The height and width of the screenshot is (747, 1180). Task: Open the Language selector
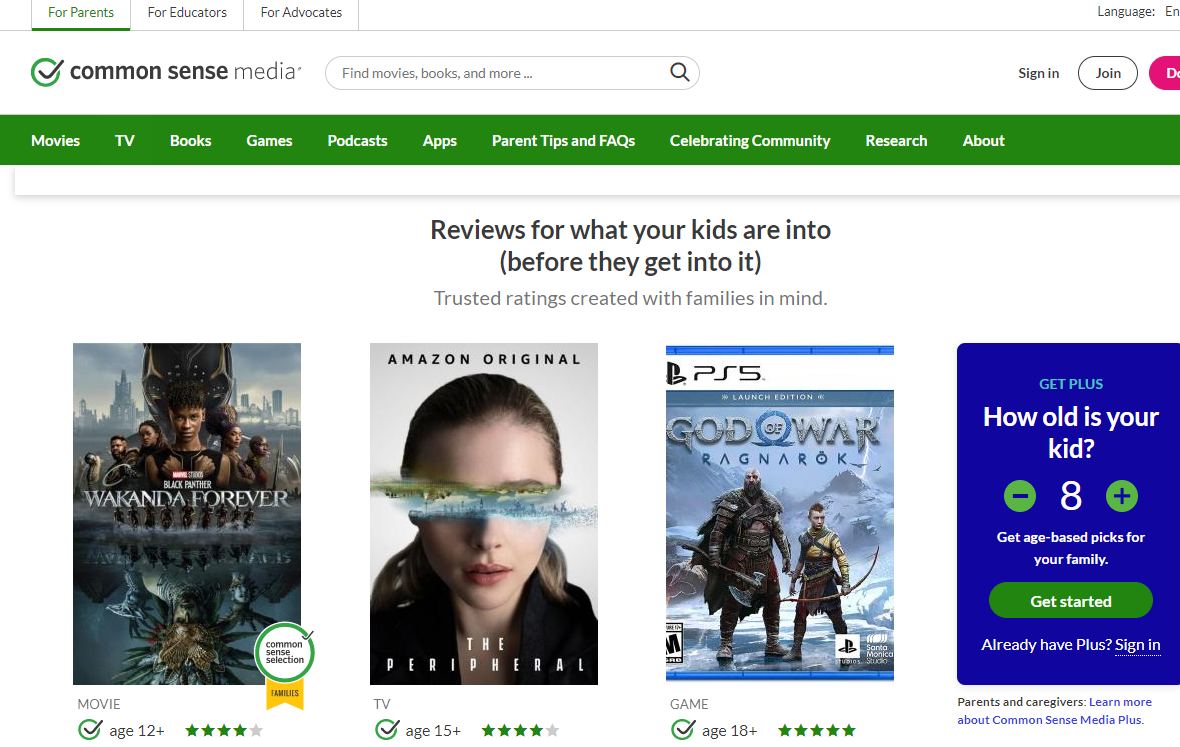click(1138, 12)
